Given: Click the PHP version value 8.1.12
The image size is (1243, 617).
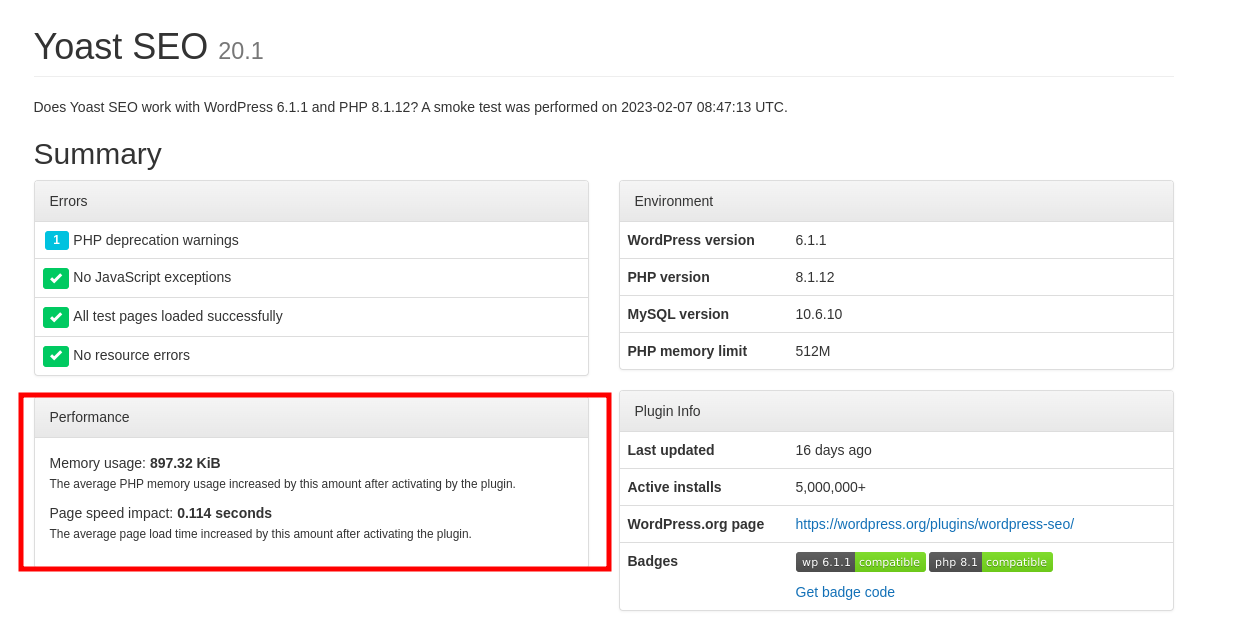Looking at the screenshot, I should (815, 277).
